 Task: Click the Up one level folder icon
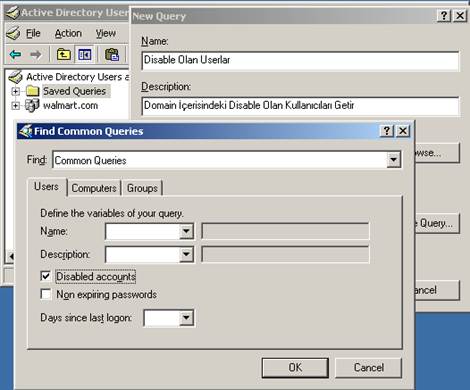point(64,54)
